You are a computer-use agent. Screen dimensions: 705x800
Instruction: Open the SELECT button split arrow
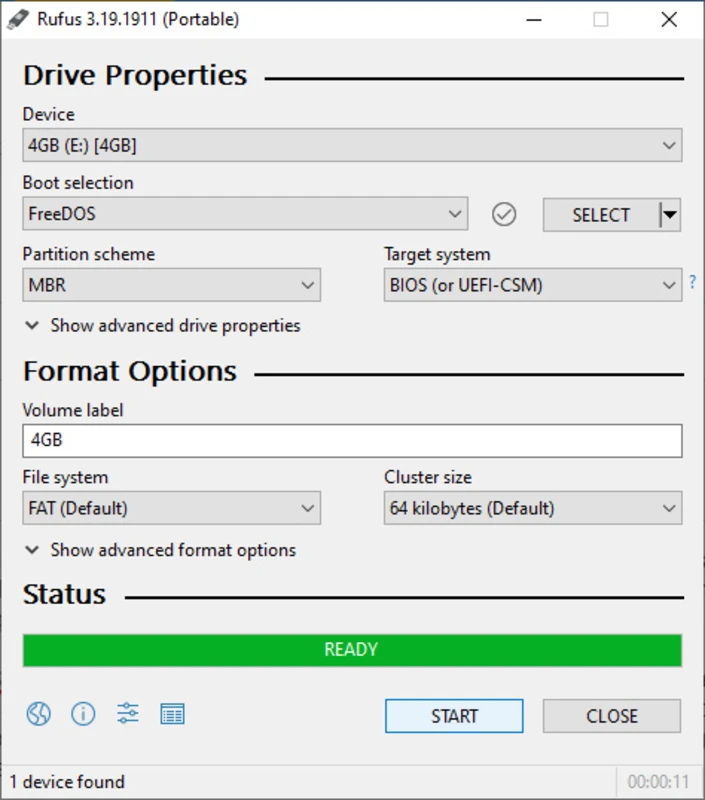point(670,215)
